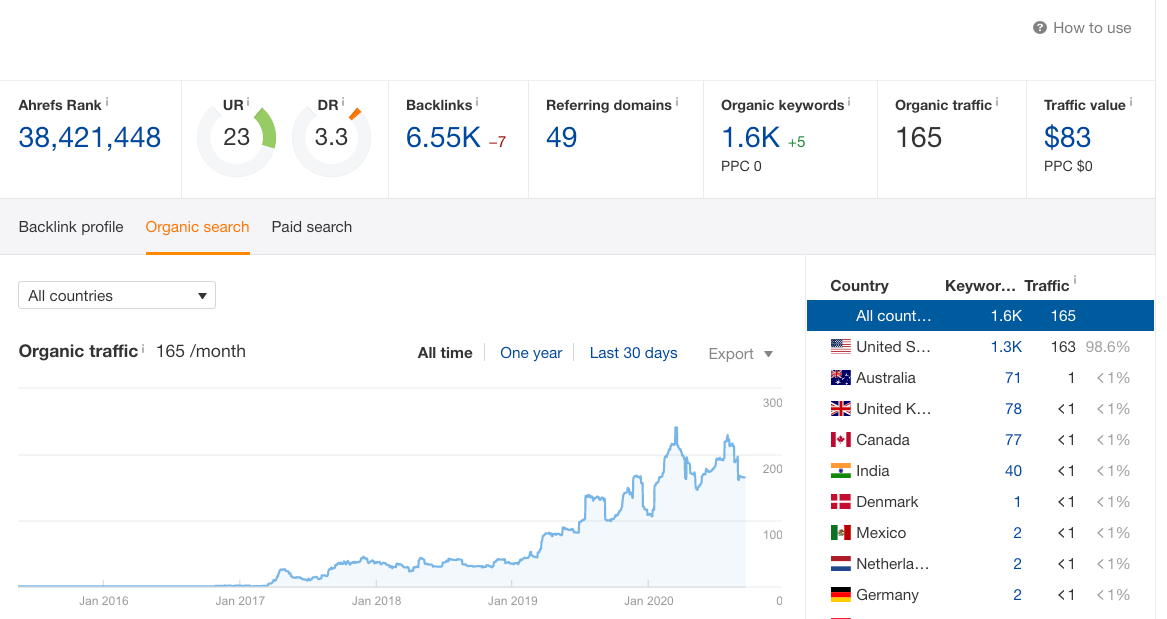Click Canada keyword count 77
Image resolution: width=1167 pixels, height=619 pixels.
click(1013, 440)
